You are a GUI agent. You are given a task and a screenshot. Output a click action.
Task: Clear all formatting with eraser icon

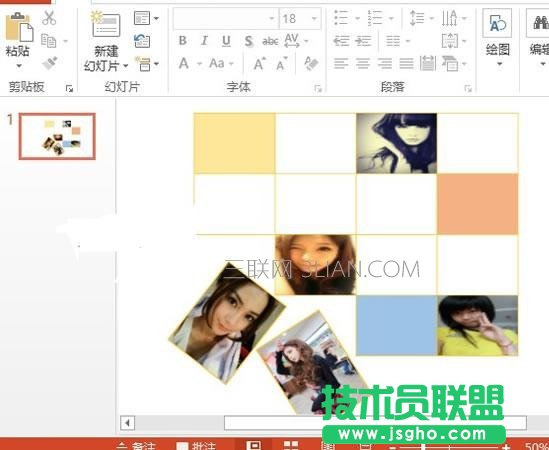pos(311,64)
